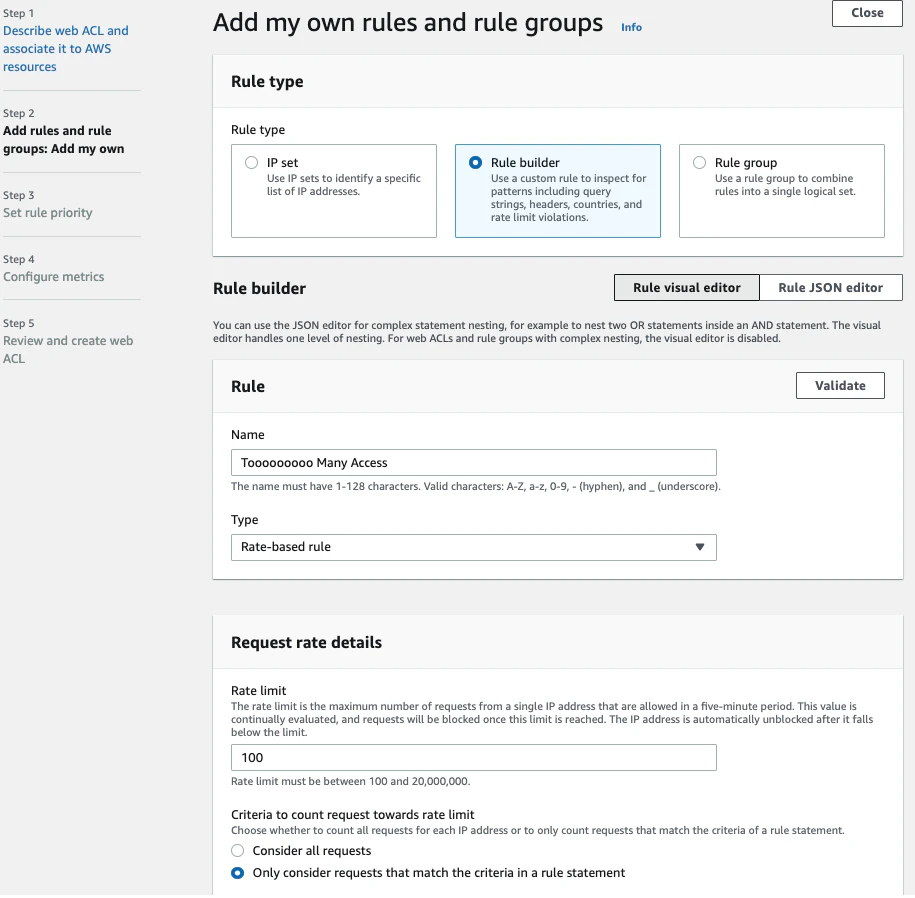
Task: Select Step 4 Configure metrics
Action: 54,277
